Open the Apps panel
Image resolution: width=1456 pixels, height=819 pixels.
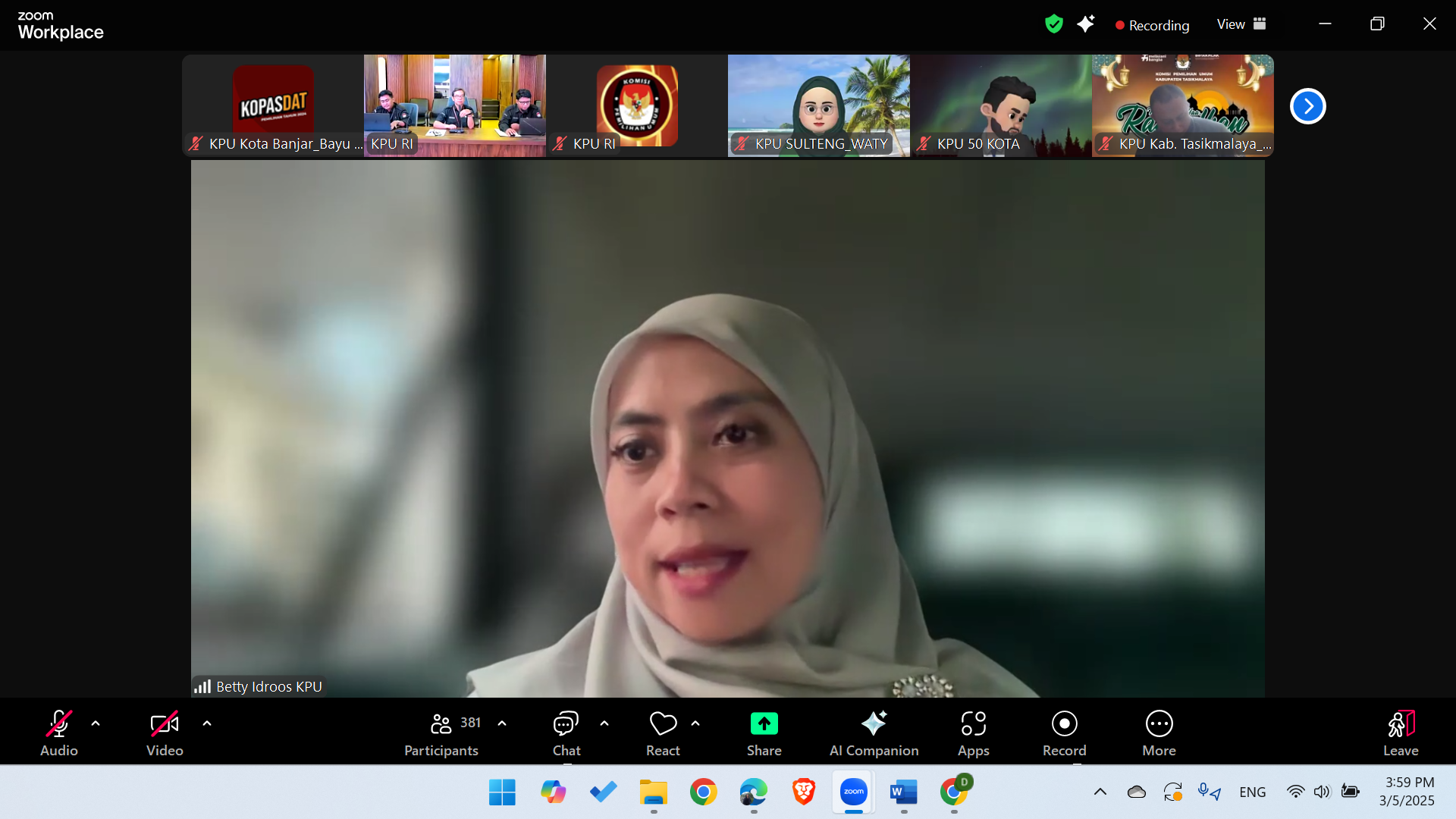point(973,733)
